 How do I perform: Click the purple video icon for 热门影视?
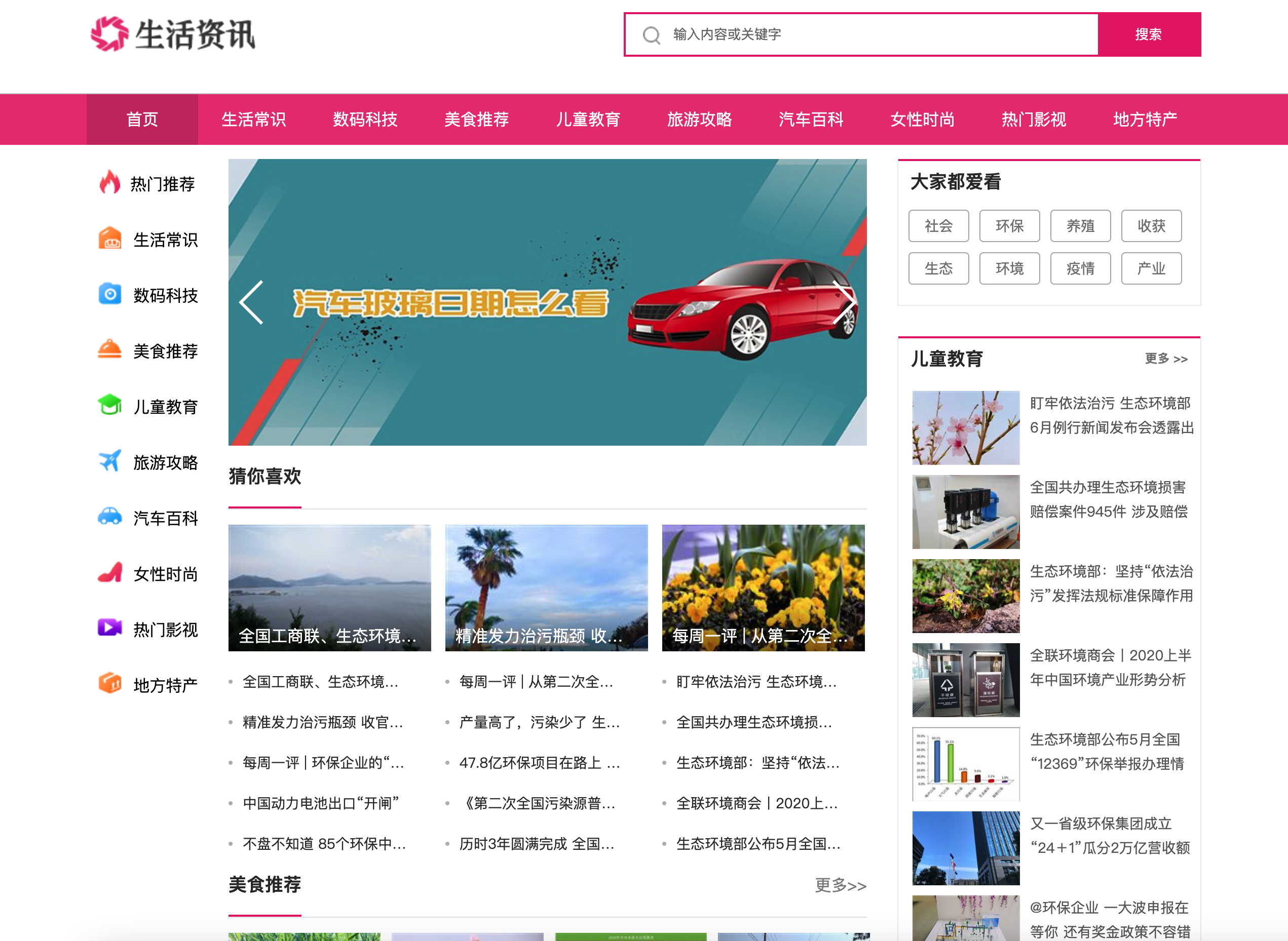coord(109,627)
